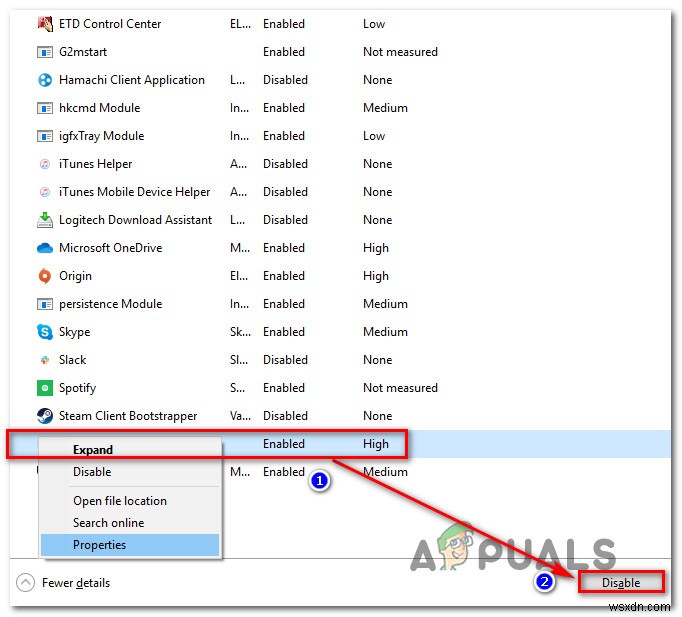Image resolution: width=682 pixels, height=617 pixels.
Task: Select the persistence Module name
Action: click(110, 304)
